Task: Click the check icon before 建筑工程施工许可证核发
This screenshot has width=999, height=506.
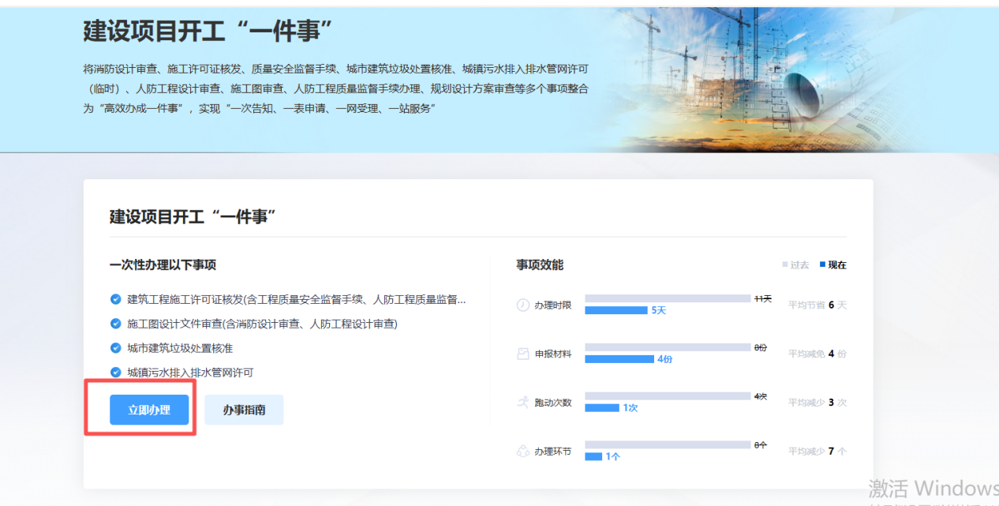Action: pyautogui.click(x=116, y=299)
